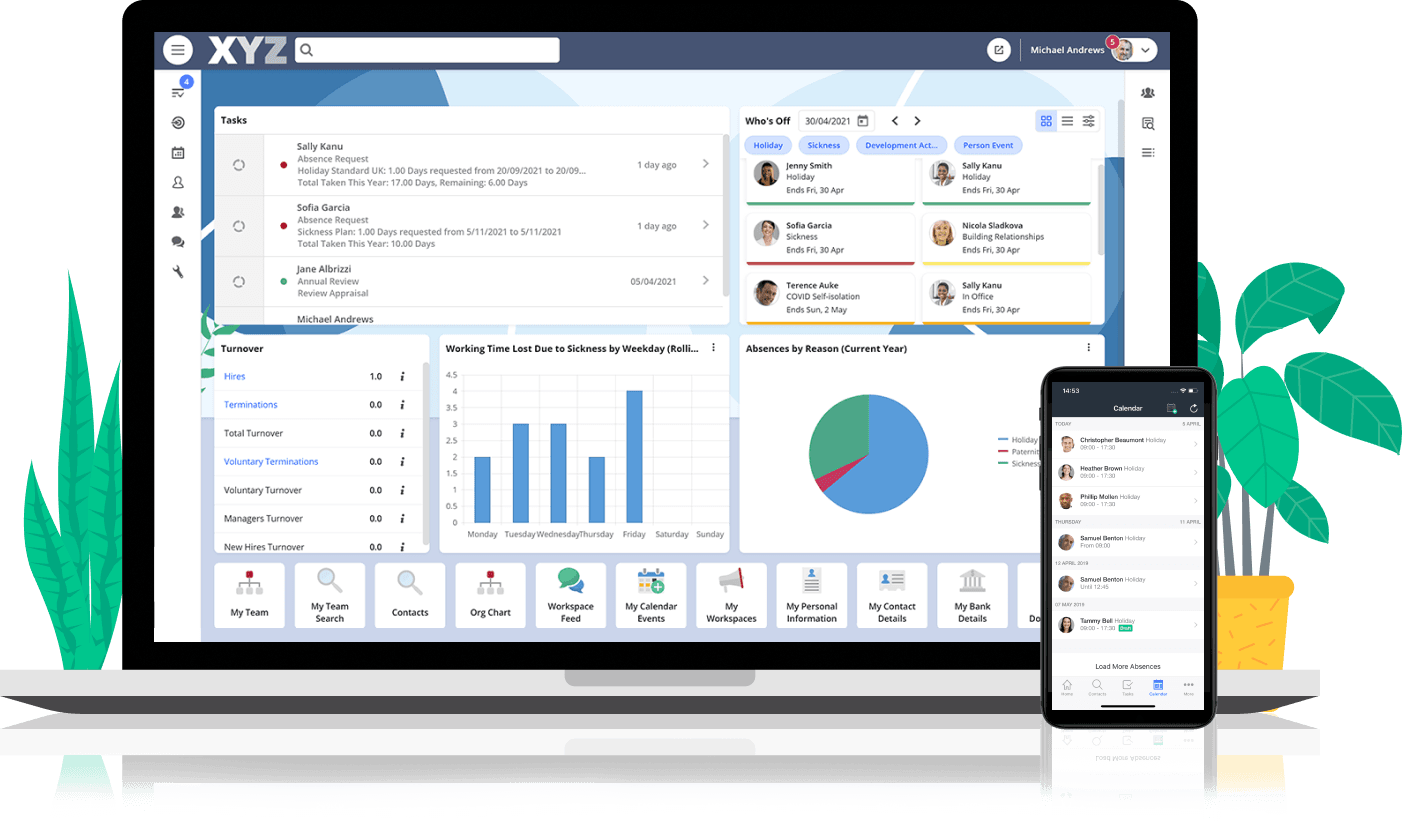Expand Sally Kanu absence request chevron
1402x821 pixels.
pyautogui.click(x=706, y=164)
